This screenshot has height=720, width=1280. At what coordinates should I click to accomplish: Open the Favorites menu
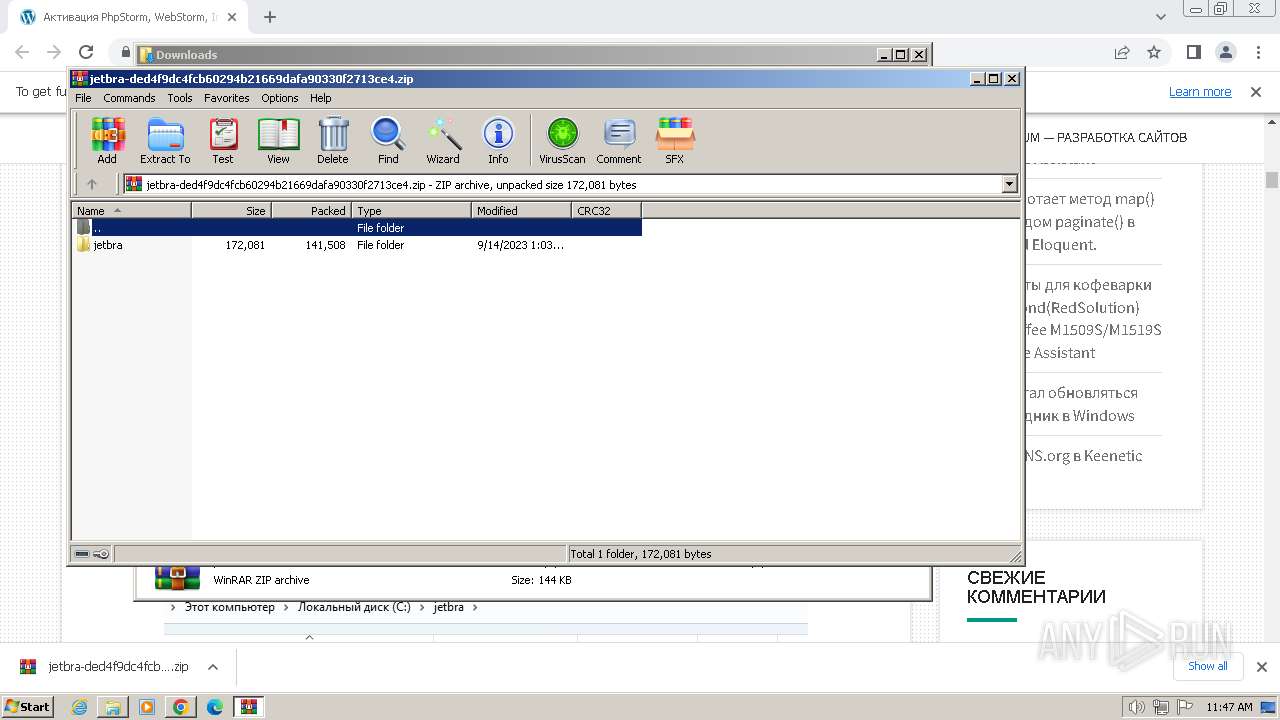tap(227, 98)
